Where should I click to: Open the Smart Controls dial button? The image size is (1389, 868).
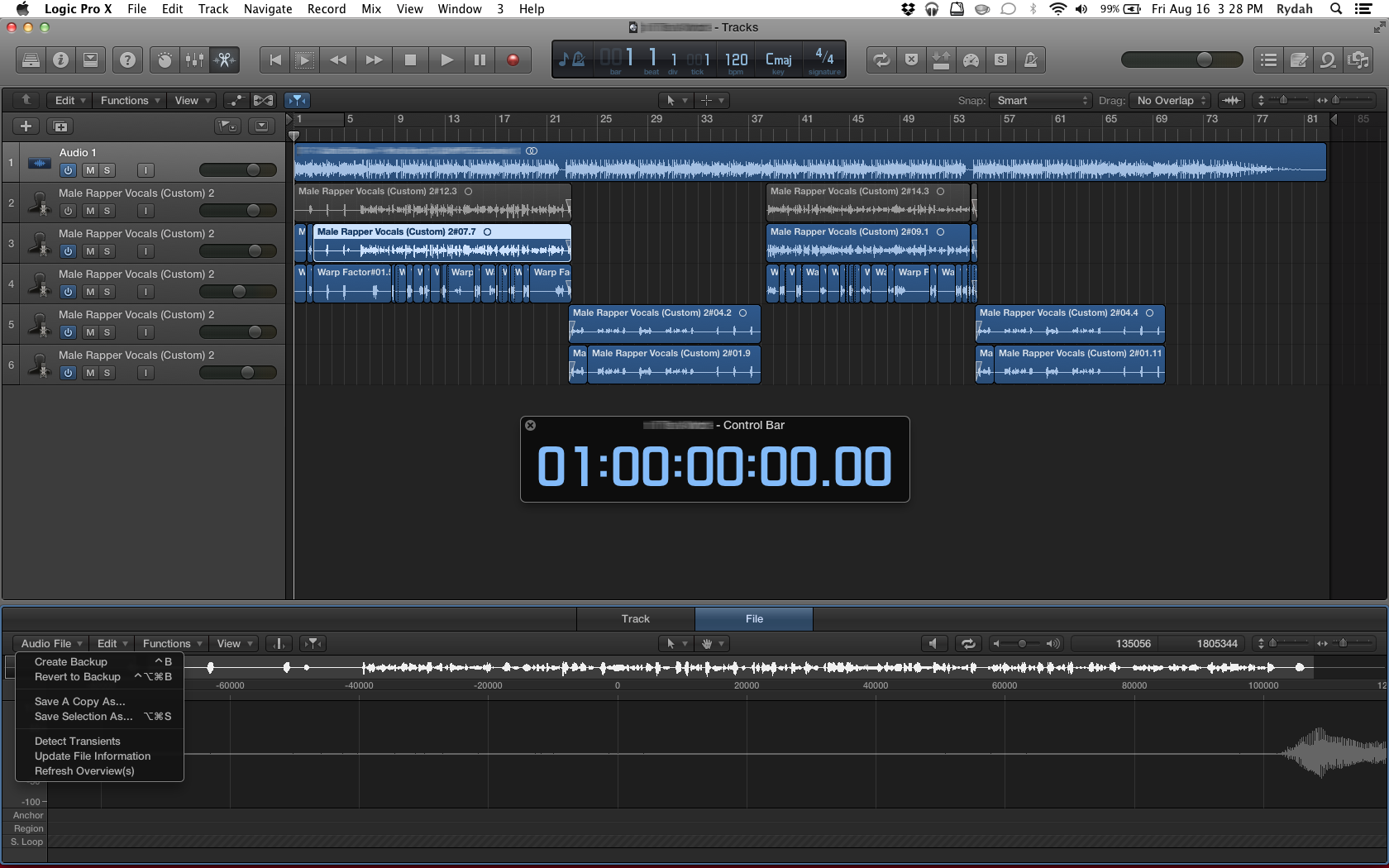pos(165,60)
